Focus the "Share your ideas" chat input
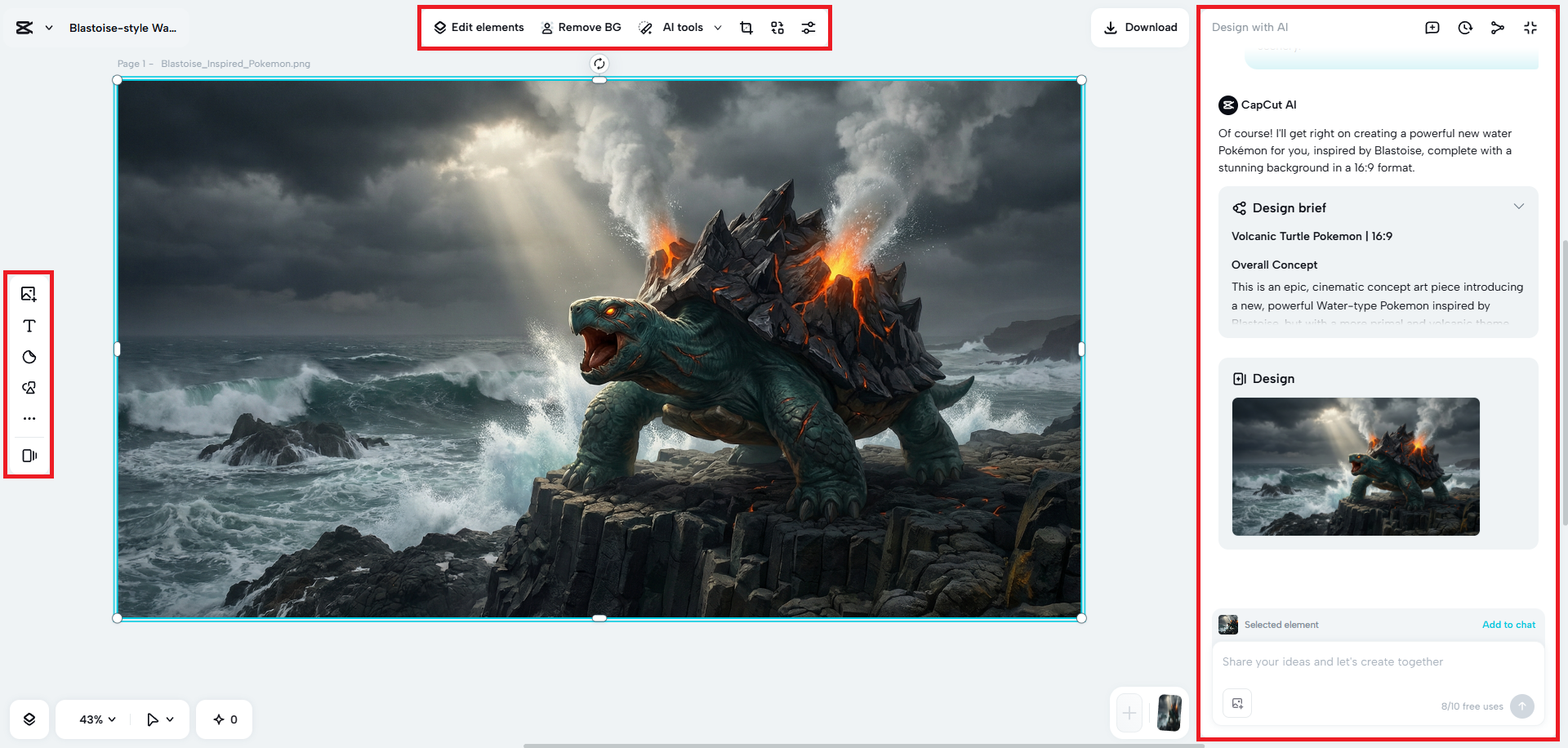The height and width of the screenshot is (748, 1568). point(1379,662)
